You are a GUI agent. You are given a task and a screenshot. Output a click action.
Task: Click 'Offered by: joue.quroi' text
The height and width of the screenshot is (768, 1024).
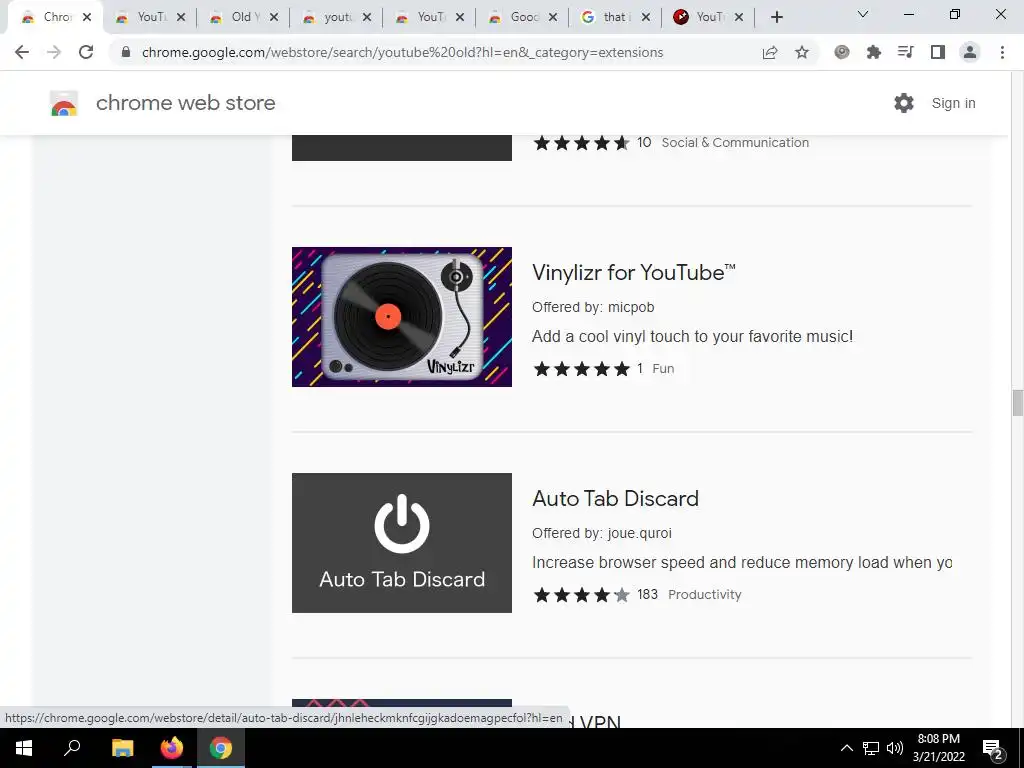[601, 533]
